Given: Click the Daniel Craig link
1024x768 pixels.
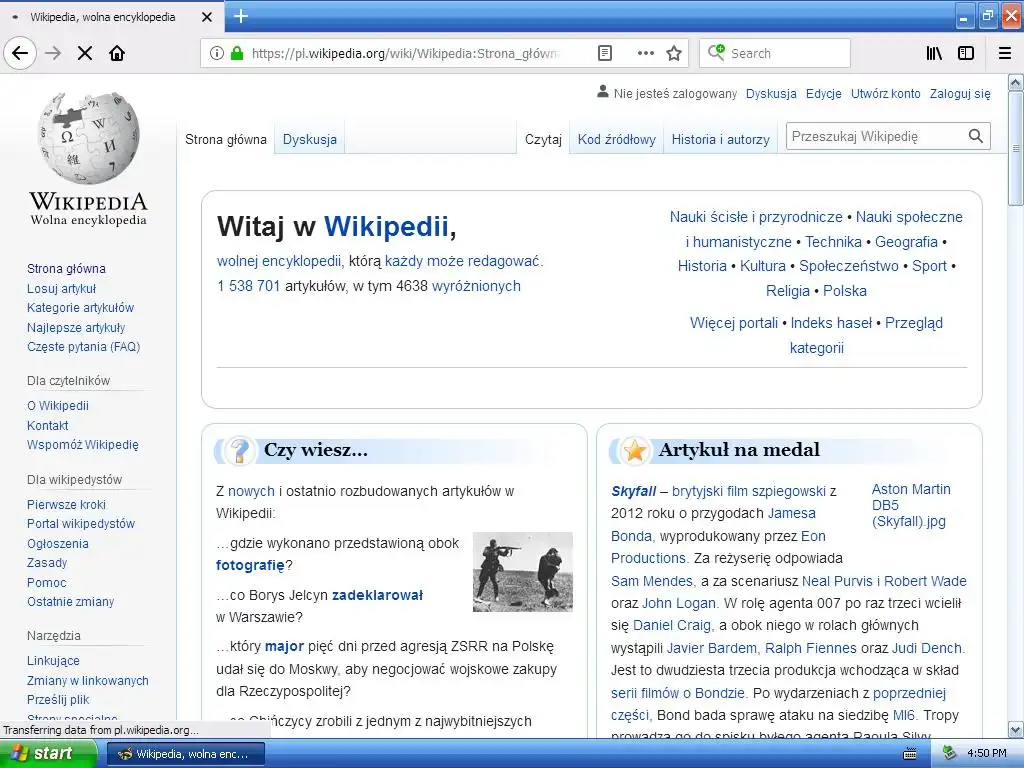Looking at the screenshot, I should pyautogui.click(x=673, y=625).
